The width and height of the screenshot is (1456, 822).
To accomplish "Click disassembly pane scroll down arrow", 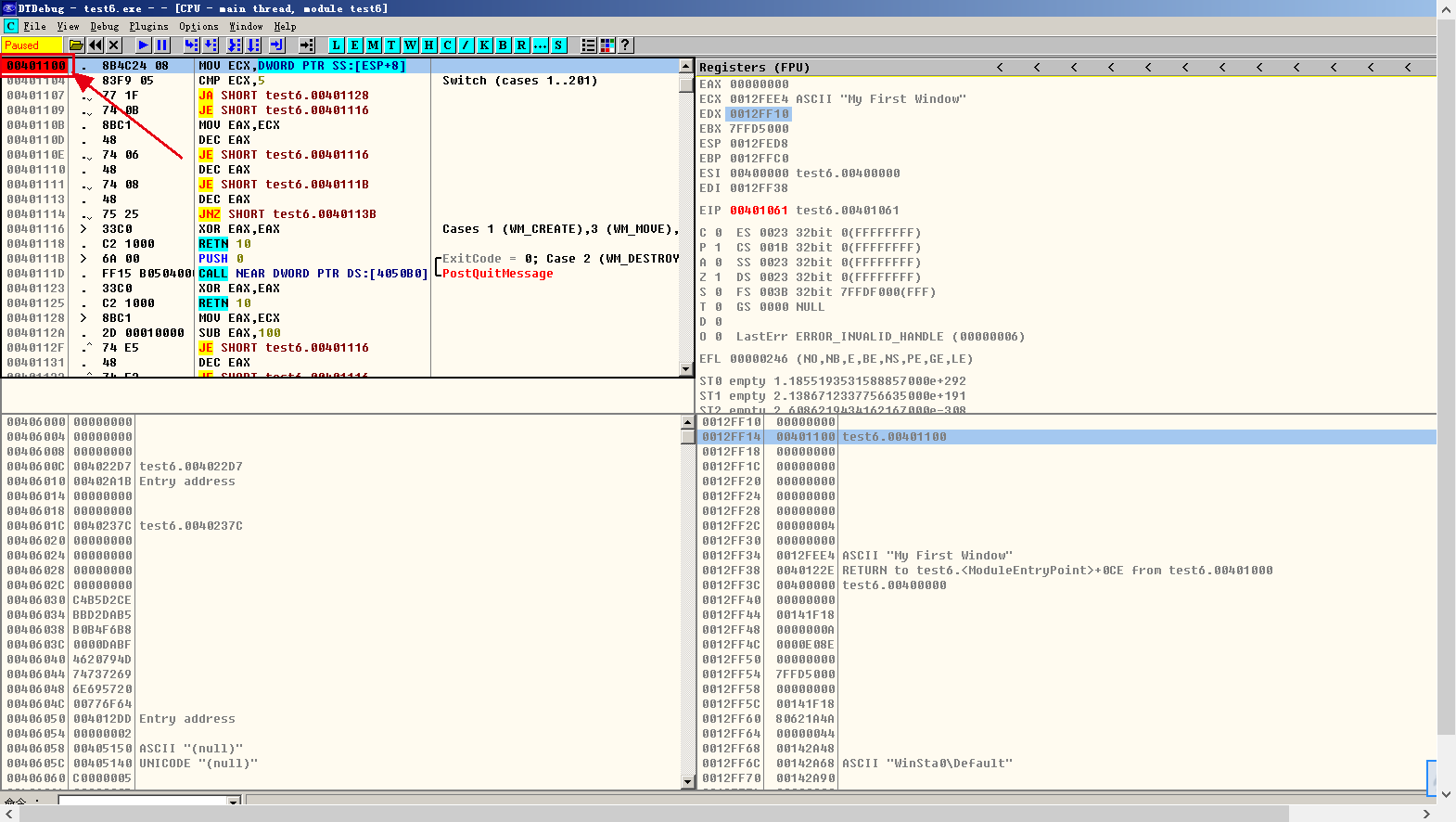I will pyautogui.click(x=686, y=369).
